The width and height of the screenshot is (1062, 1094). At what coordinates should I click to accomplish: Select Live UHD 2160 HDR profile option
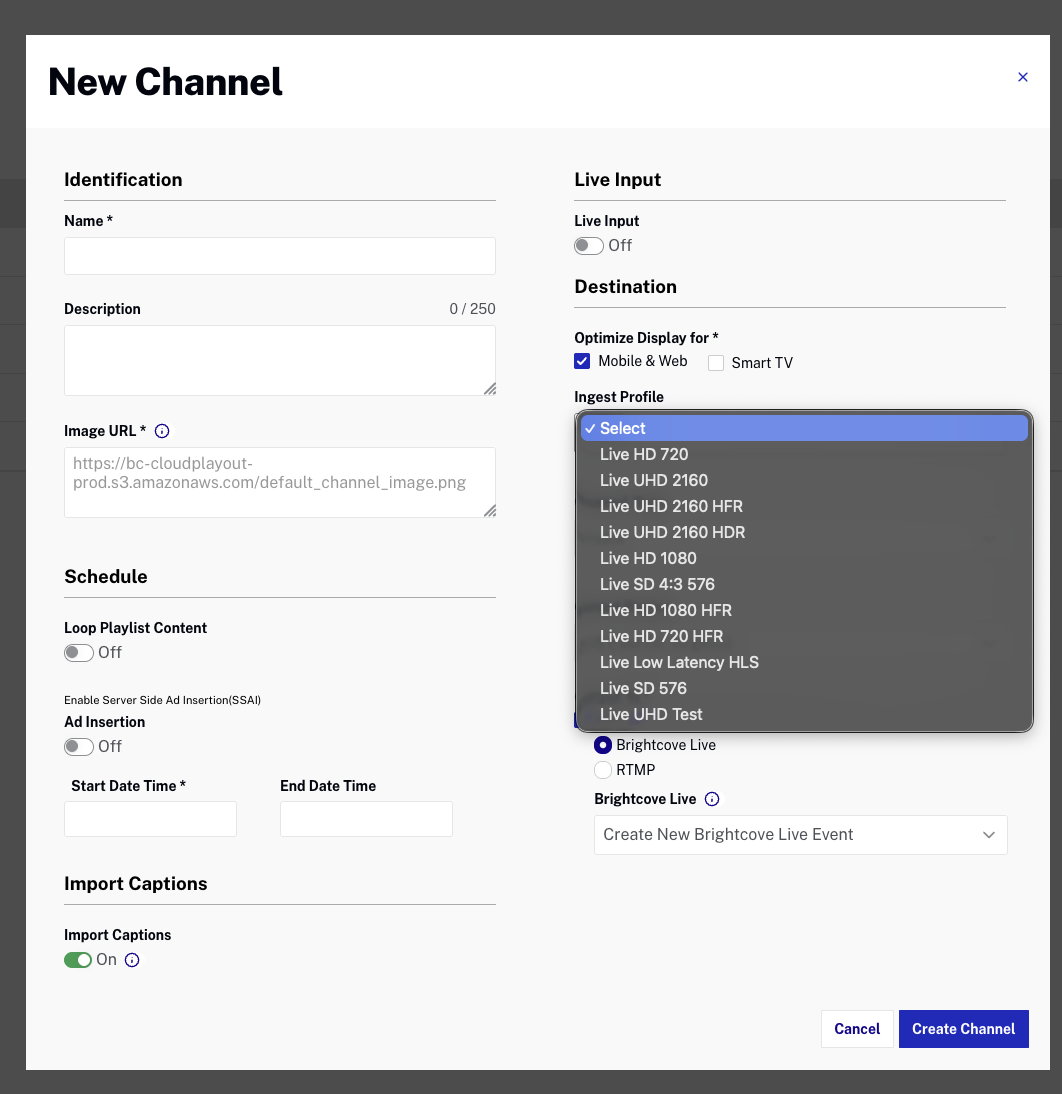pyautogui.click(x=672, y=532)
